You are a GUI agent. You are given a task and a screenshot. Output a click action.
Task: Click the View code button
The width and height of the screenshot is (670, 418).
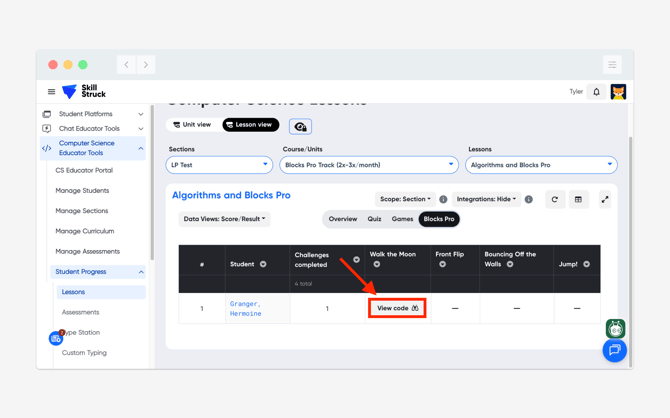pos(397,308)
